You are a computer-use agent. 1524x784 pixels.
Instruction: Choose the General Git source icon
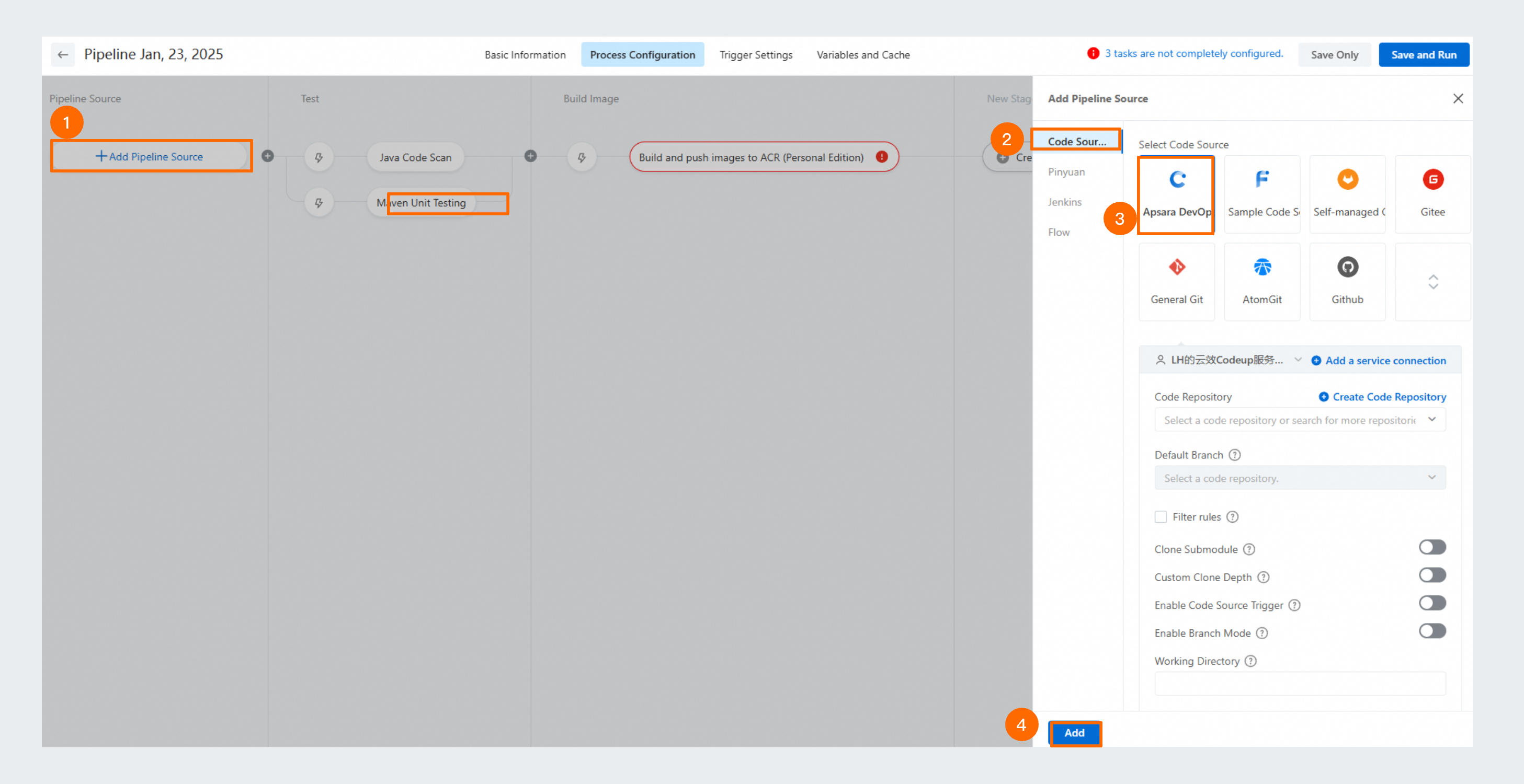(x=1177, y=267)
